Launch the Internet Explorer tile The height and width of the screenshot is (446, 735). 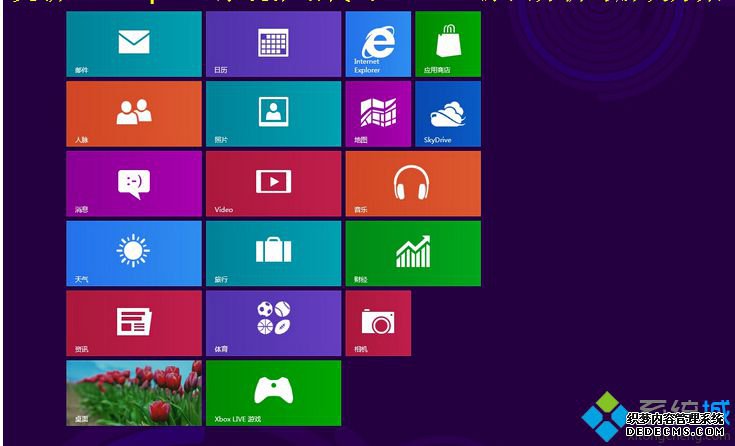[378, 44]
